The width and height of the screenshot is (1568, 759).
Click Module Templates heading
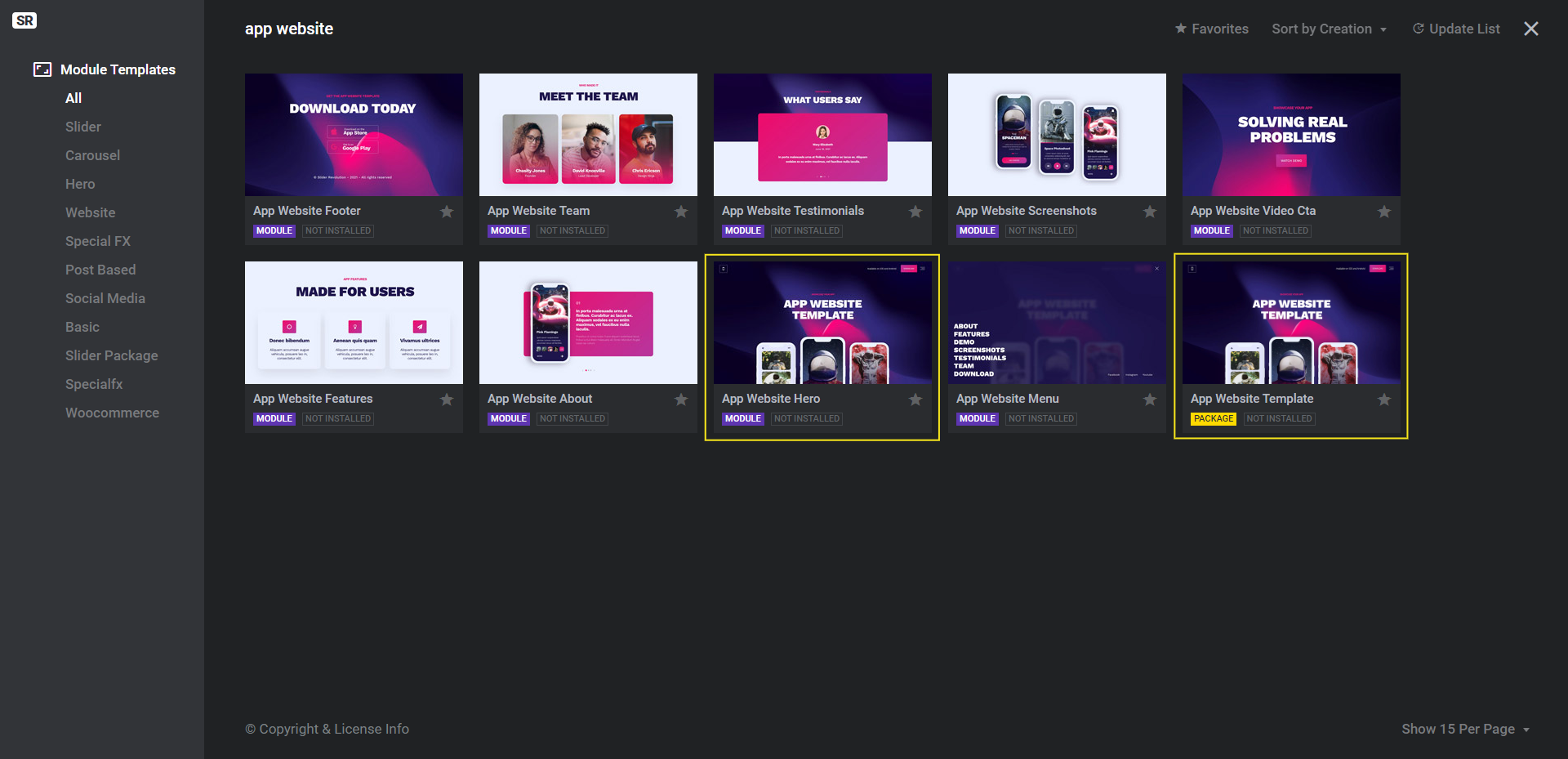pos(118,69)
